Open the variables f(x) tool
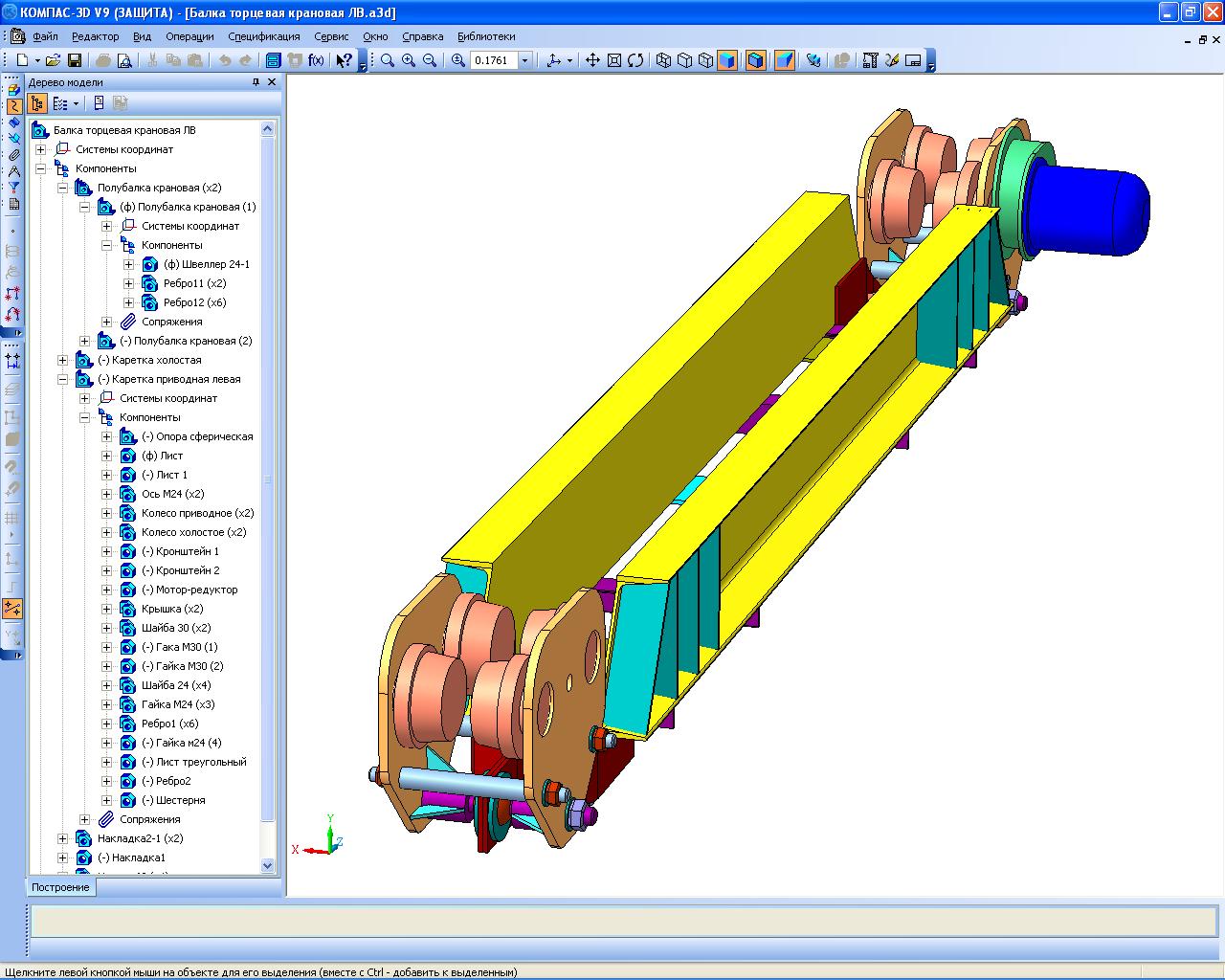Screen dimensions: 1225x980 point(316,60)
